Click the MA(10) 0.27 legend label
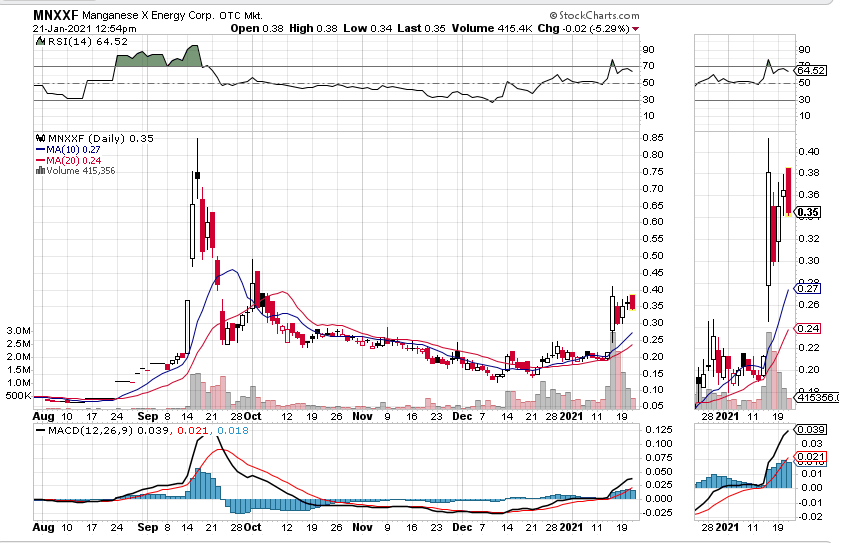 pyautogui.click(x=73, y=150)
